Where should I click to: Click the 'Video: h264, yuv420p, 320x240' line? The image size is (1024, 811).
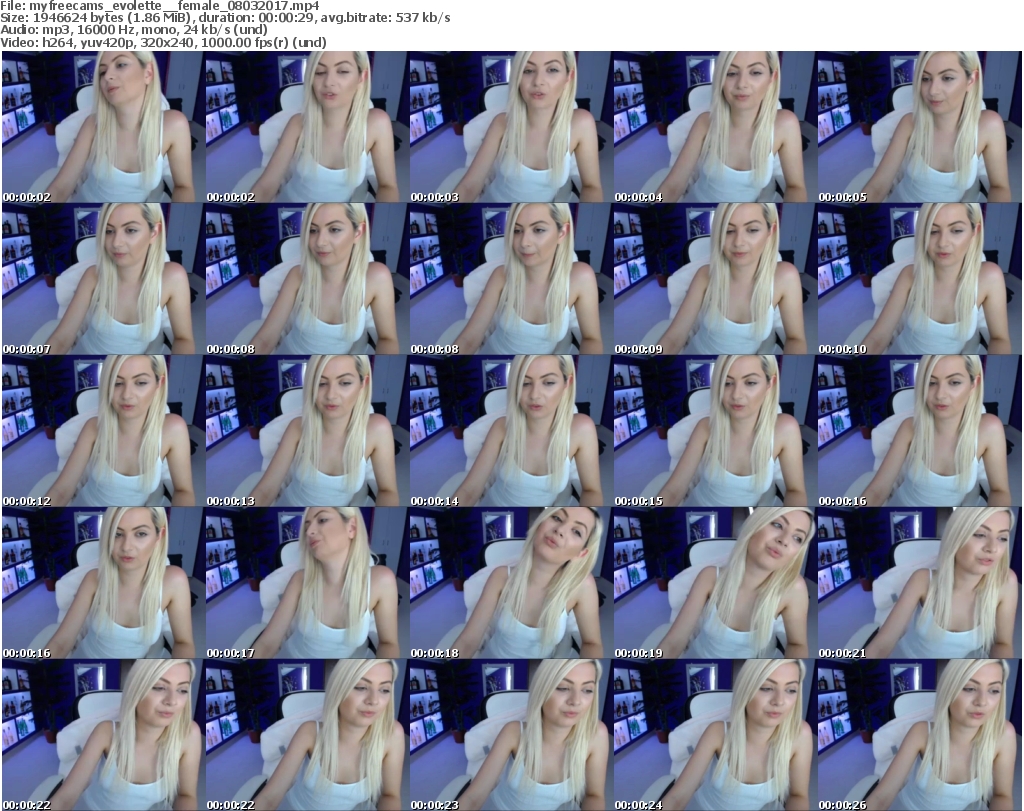tap(163, 42)
